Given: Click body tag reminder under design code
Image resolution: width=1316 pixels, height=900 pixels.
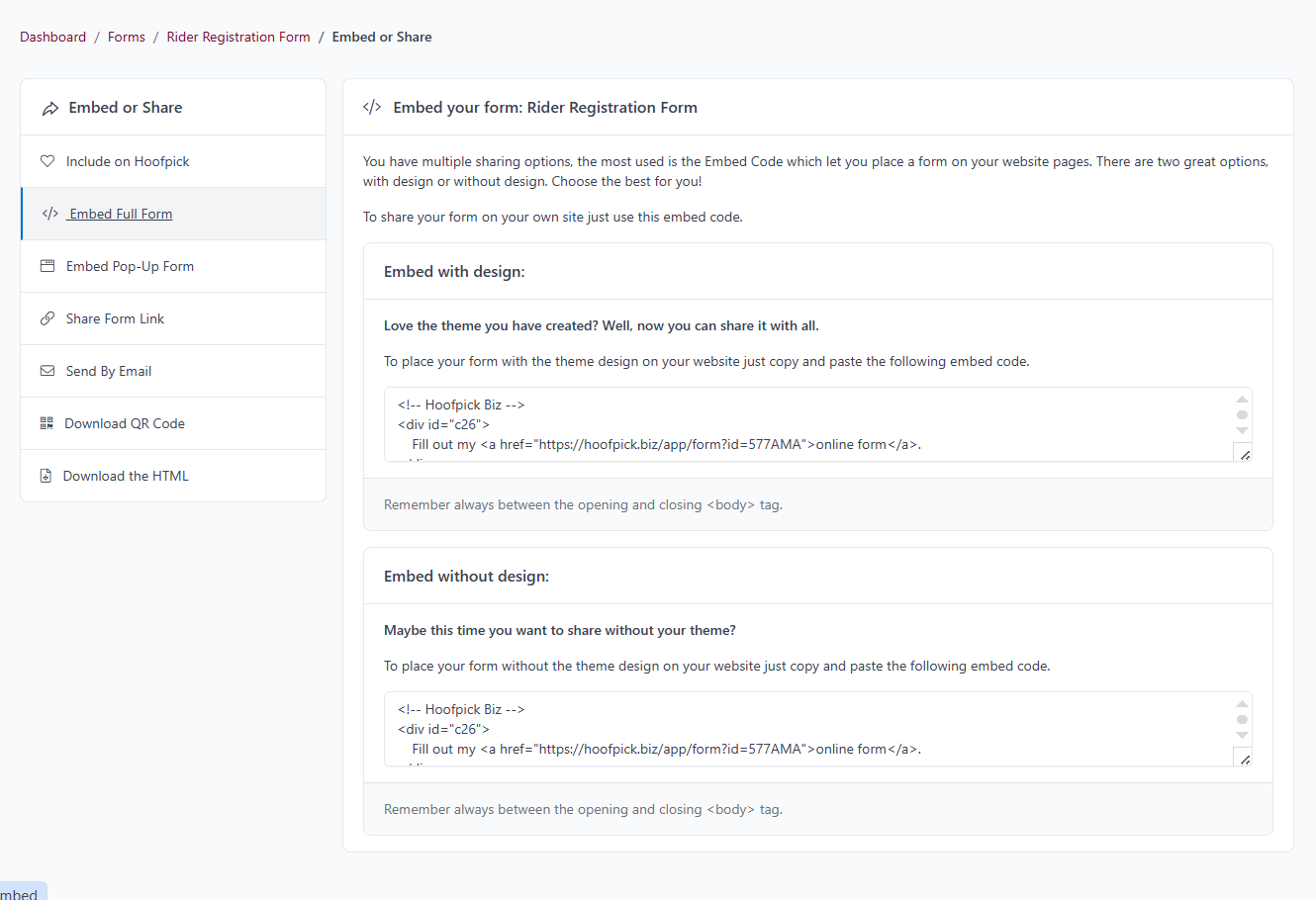Looking at the screenshot, I should click(583, 504).
